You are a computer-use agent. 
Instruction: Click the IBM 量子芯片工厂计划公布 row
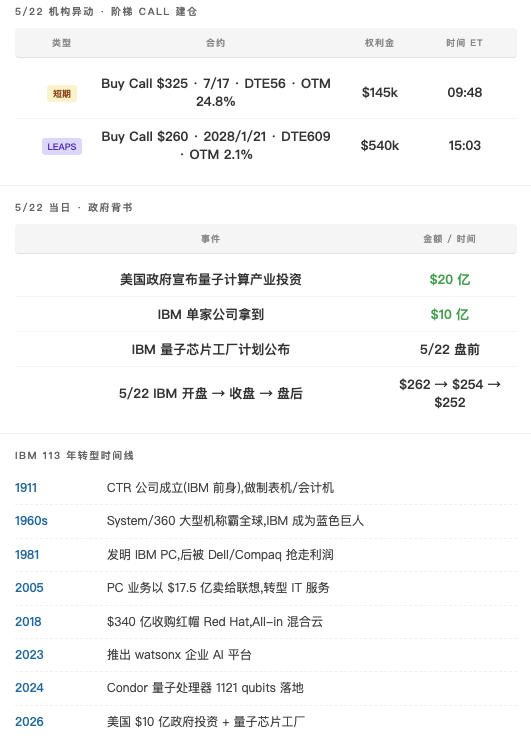(x=266, y=349)
